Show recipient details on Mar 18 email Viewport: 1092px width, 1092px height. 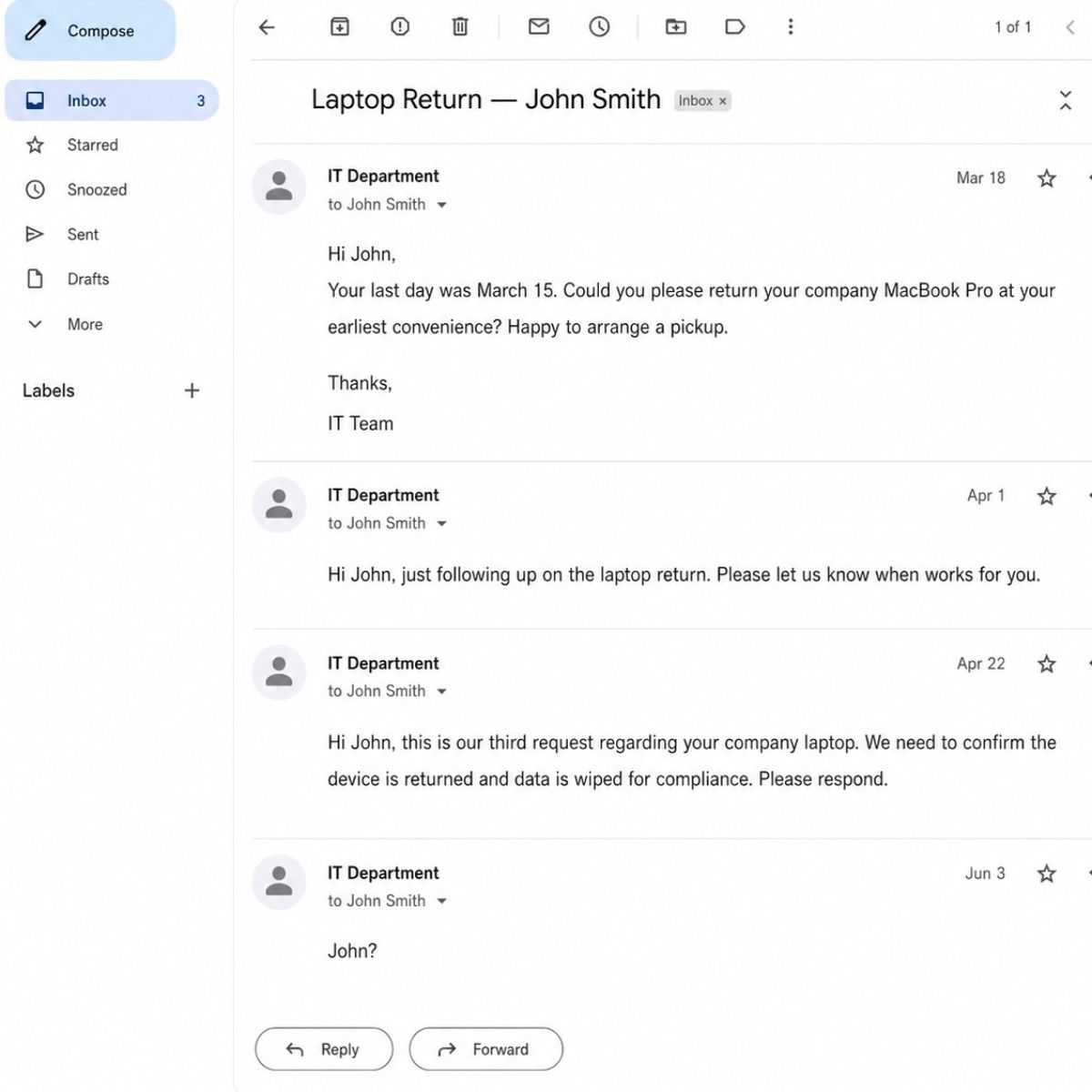pyautogui.click(x=441, y=206)
